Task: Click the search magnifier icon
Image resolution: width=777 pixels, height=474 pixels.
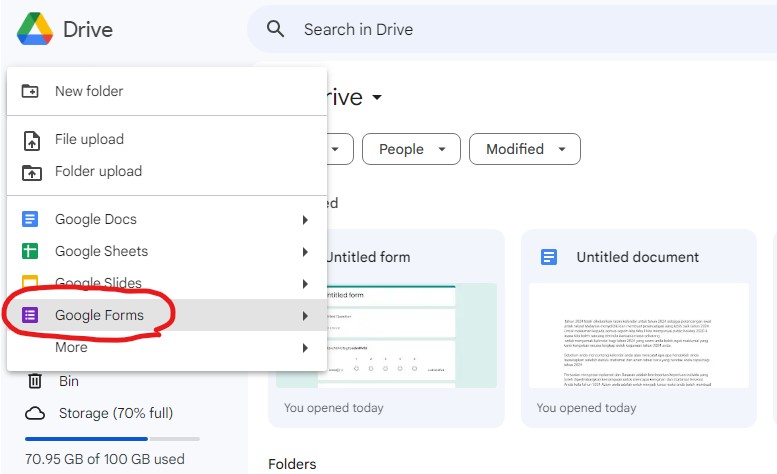Action: pyautogui.click(x=276, y=29)
